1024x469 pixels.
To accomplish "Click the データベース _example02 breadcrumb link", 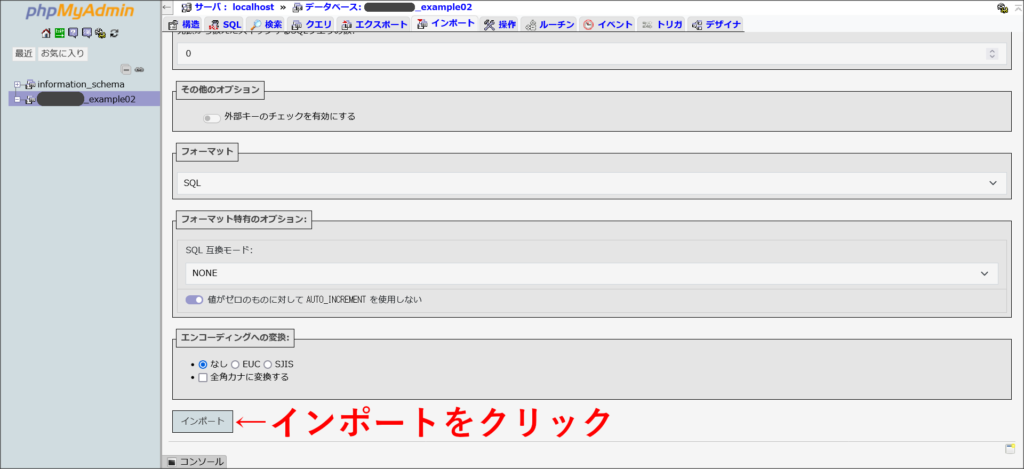I will tap(389, 7).
